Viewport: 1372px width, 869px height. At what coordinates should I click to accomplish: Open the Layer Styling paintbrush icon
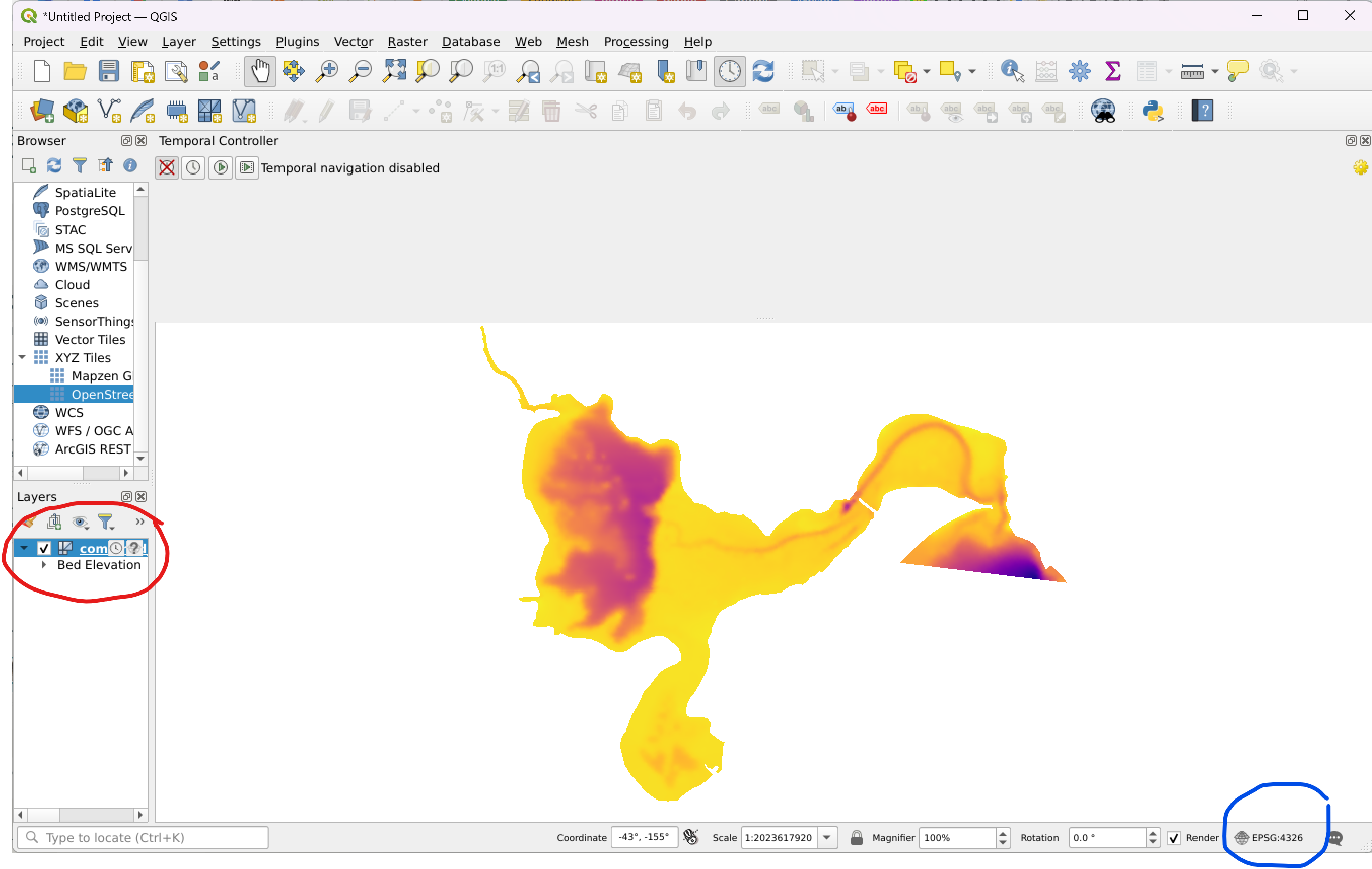pyautogui.click(x=28, y=522)
